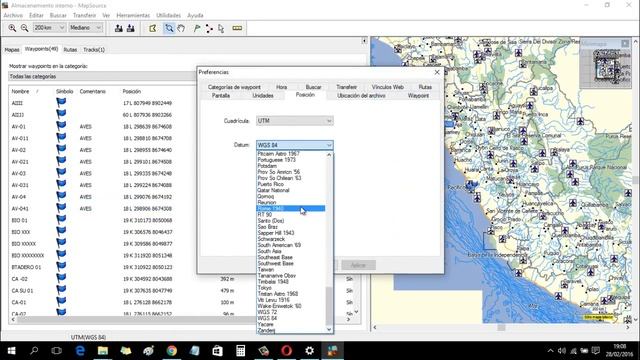Image resolution: width=640 pixels, height=360 pixels.
Task: Open the Transferir menu
Action: coord(84,15)
